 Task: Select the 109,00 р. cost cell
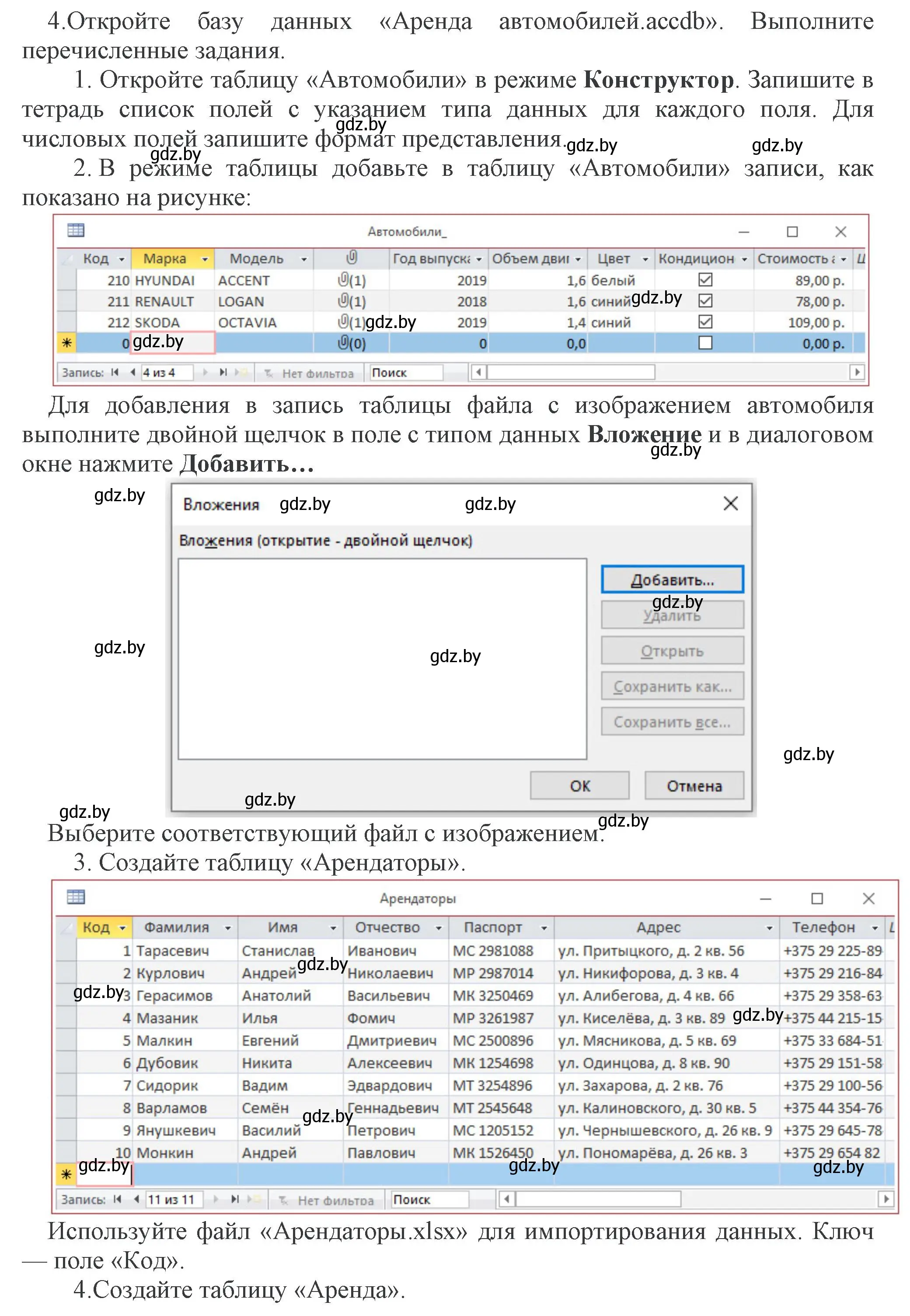[803, 322]
